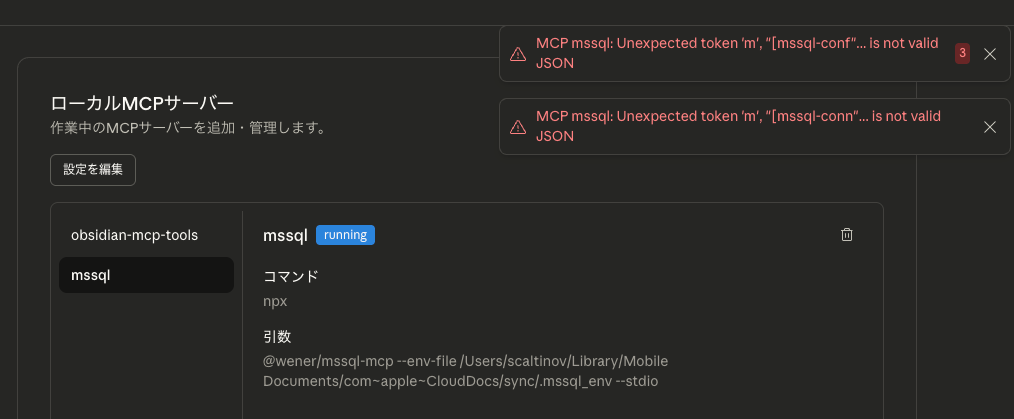Delete the mssql server with trash icon
This screenshot has width=1014, height=419.
point(847,235)
